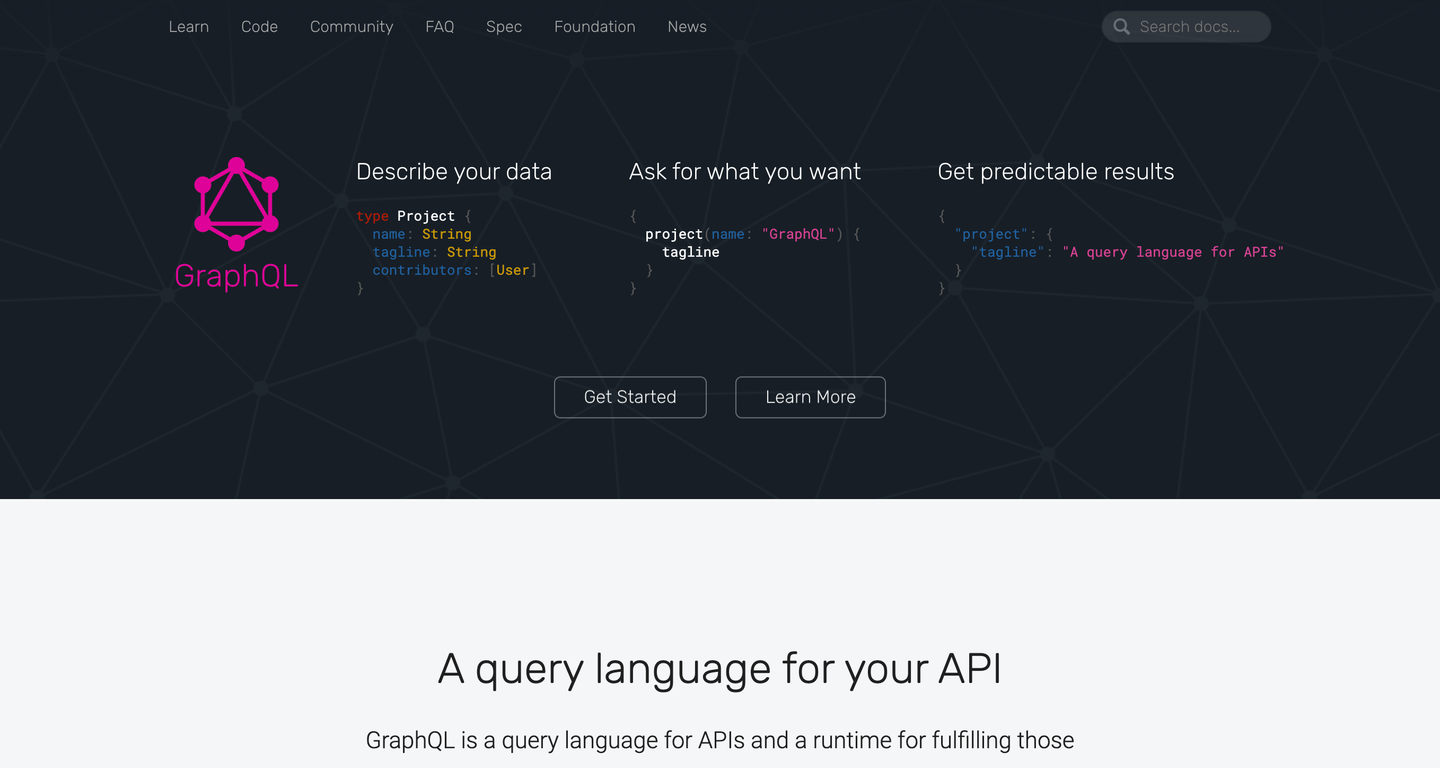This screenshot has height=768, width=1440.
Task: Go to the Community page
Action: [x=351, y=27]
